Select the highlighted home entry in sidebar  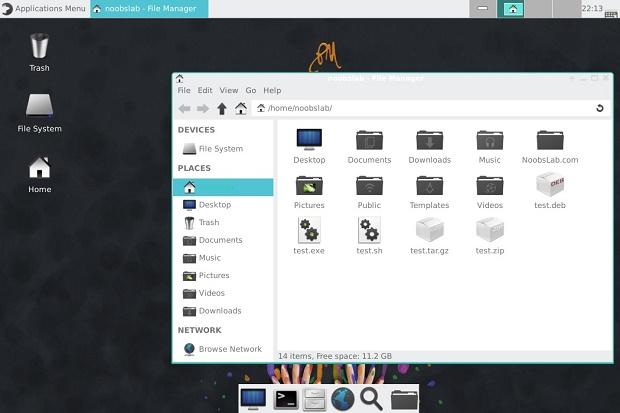[x=223, y=187]
